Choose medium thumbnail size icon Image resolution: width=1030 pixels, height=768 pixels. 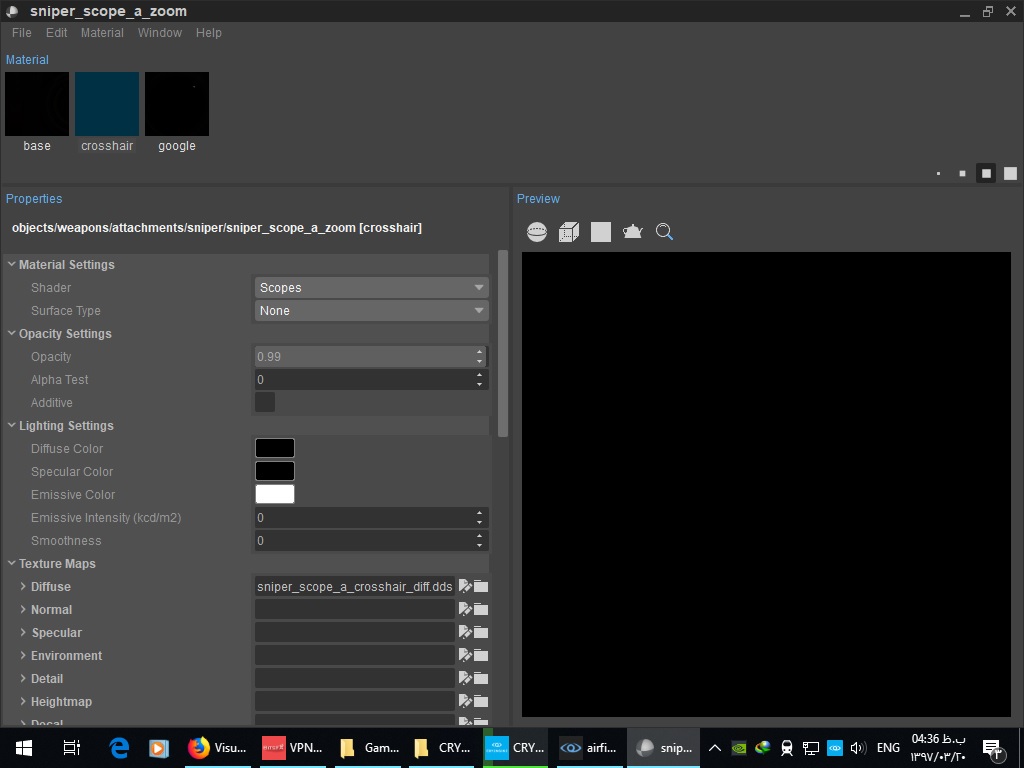986,173
